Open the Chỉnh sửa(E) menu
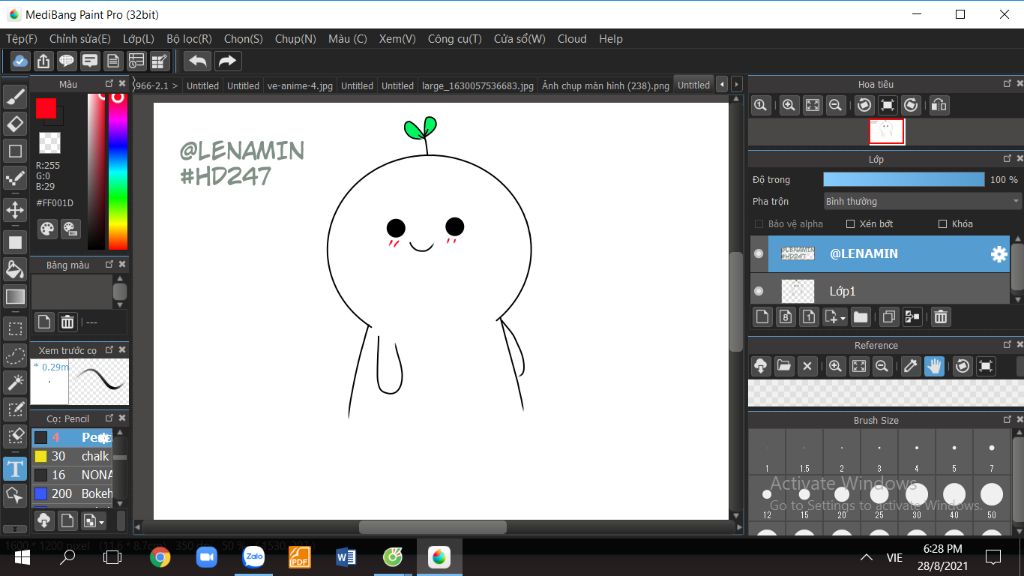 (80, 39)
